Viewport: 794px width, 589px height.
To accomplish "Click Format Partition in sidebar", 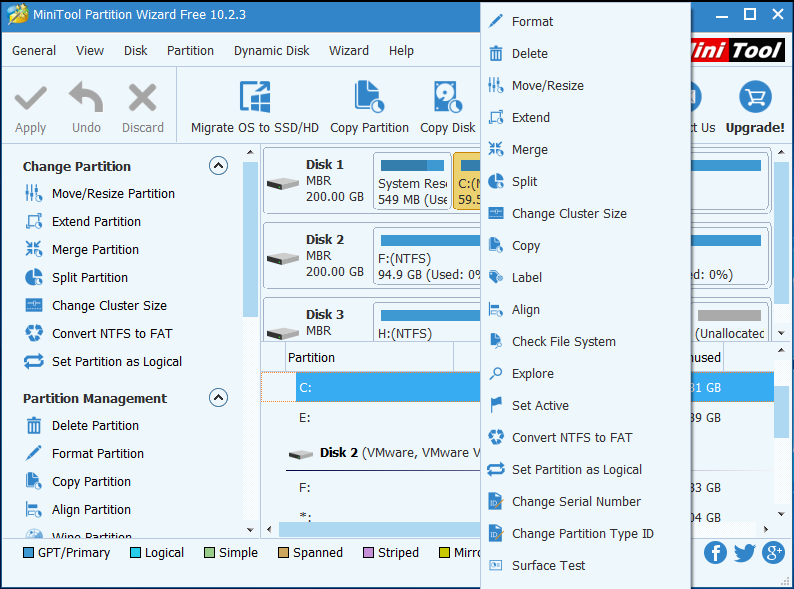I will pos(84,453).
